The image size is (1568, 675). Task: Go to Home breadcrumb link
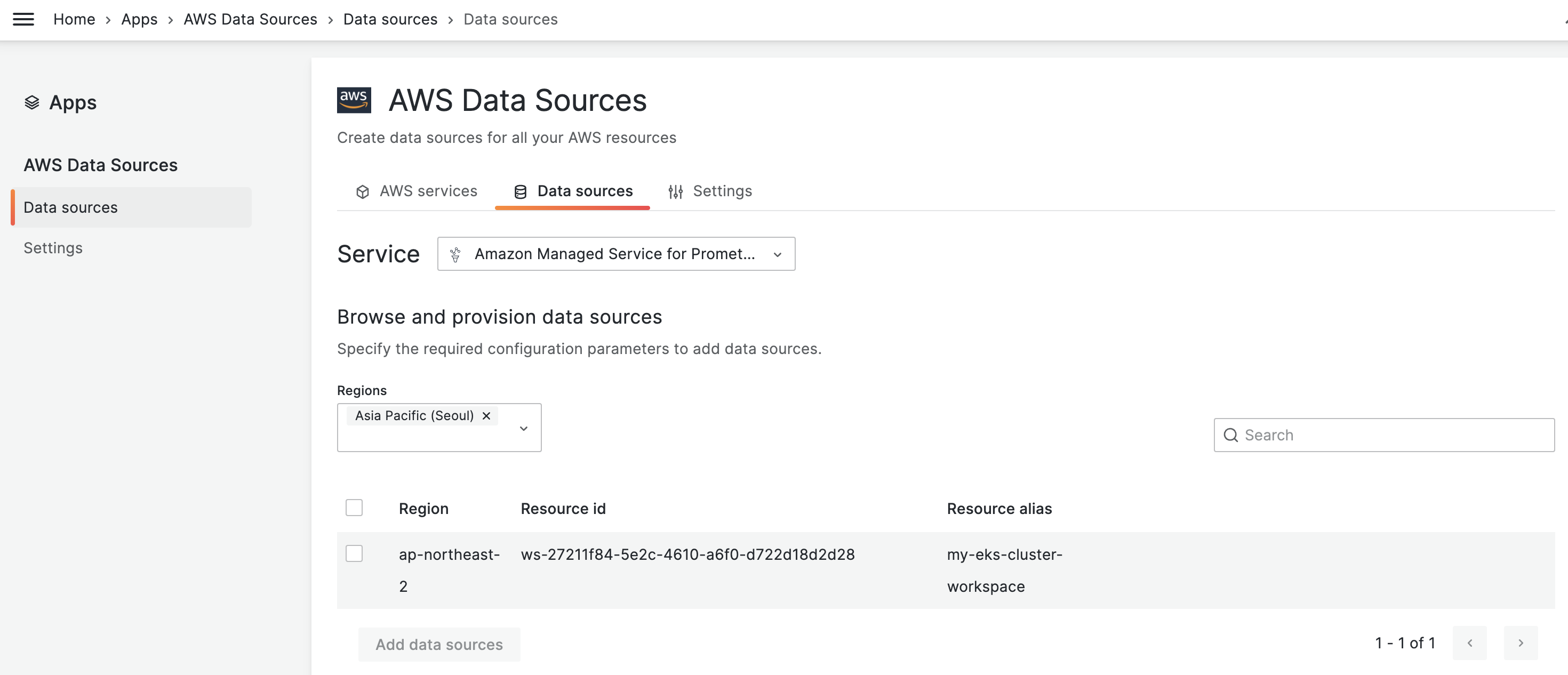click(x=74, y=20)
